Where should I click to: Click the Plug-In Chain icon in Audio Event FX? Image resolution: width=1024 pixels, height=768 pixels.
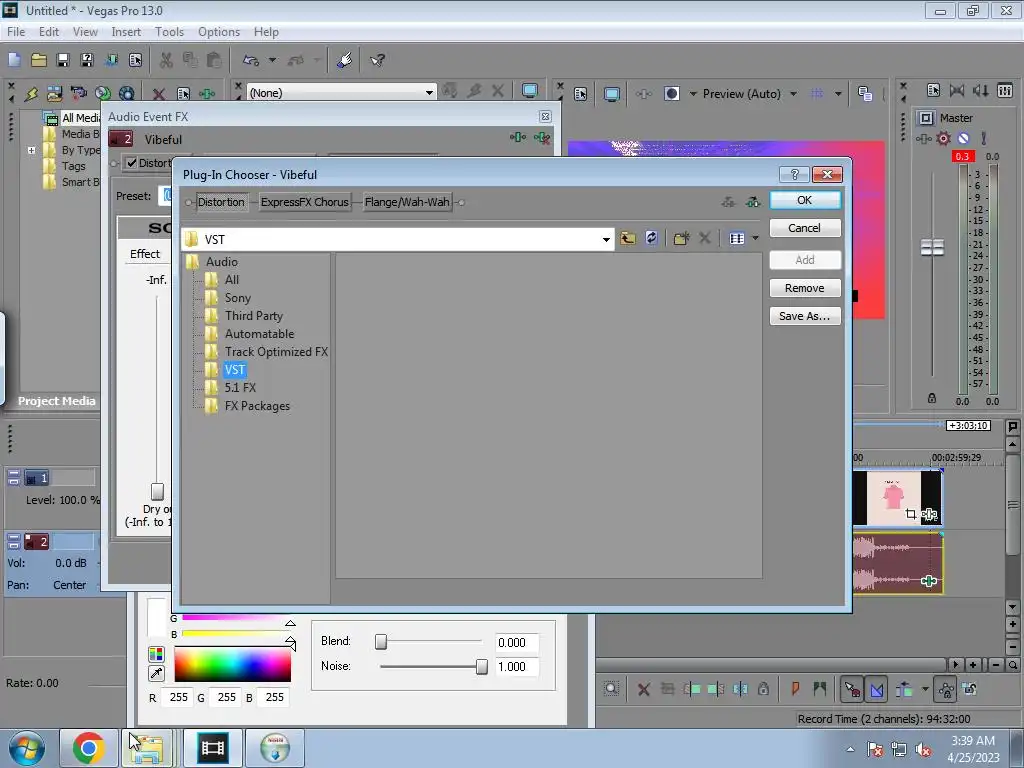click(518, 137)
